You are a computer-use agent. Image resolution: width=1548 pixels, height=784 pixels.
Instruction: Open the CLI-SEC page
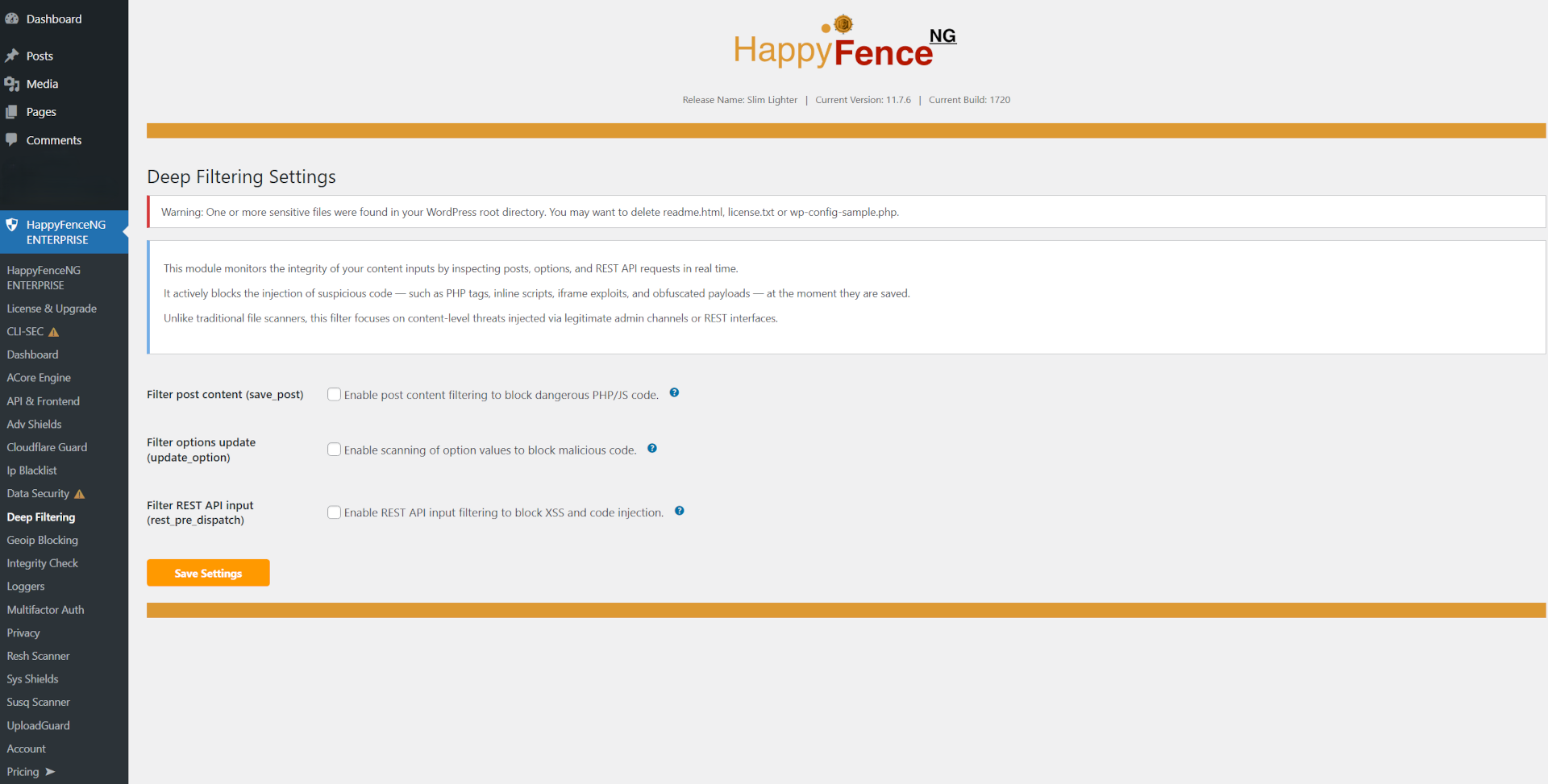pos(25,332)
